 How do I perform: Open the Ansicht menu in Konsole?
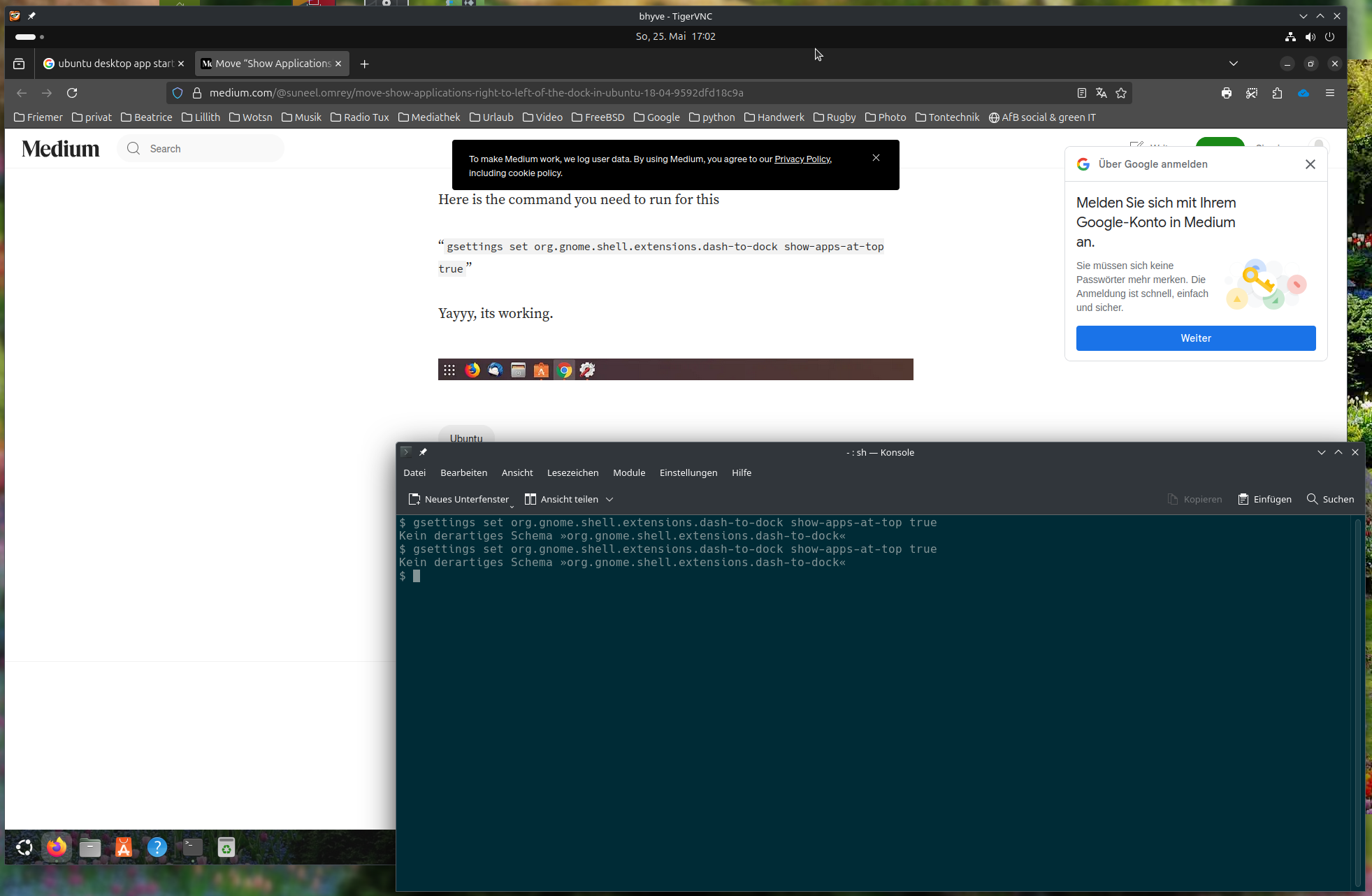(517, 472)
